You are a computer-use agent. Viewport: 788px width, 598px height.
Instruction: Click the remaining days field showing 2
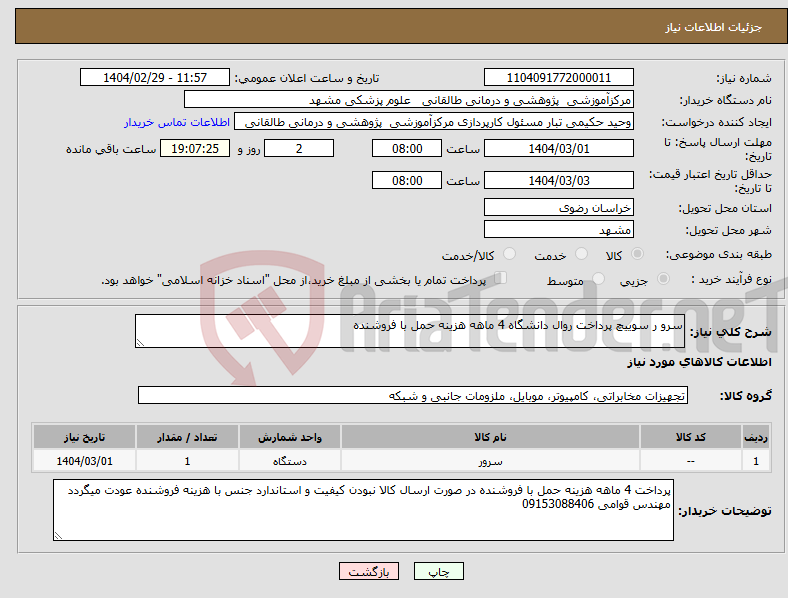coord(299,148)
